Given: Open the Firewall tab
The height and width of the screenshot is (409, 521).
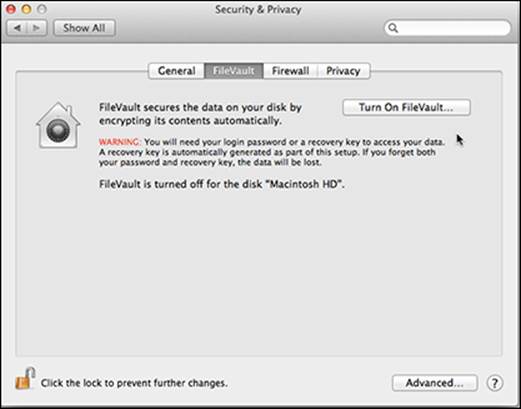Looking at the screenshot, I should (x=290, y=71).
